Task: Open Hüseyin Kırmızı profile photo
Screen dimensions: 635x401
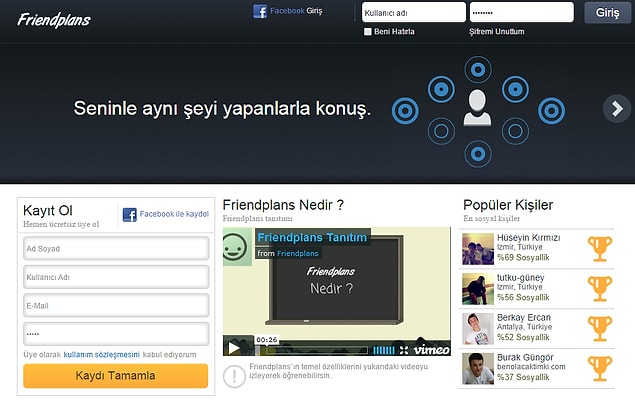Action: pyautogui.click(x=478, y=249)
